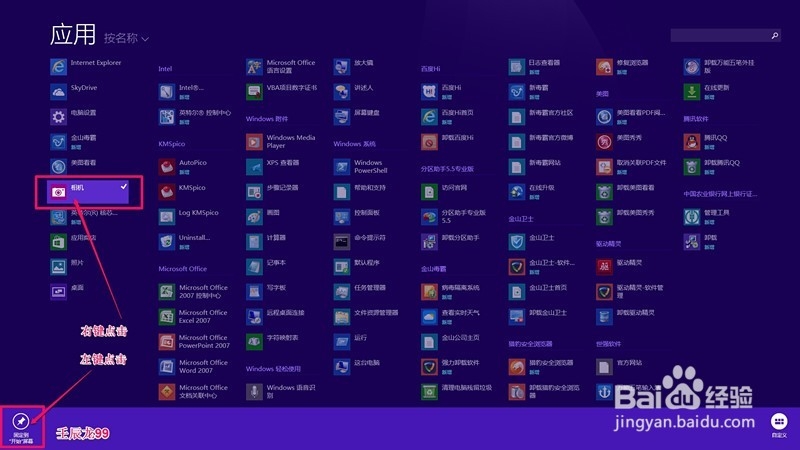
Task: Launch 猎豹安全浏览器 browser
Action: pyautogui.click(x=541, y=366)
